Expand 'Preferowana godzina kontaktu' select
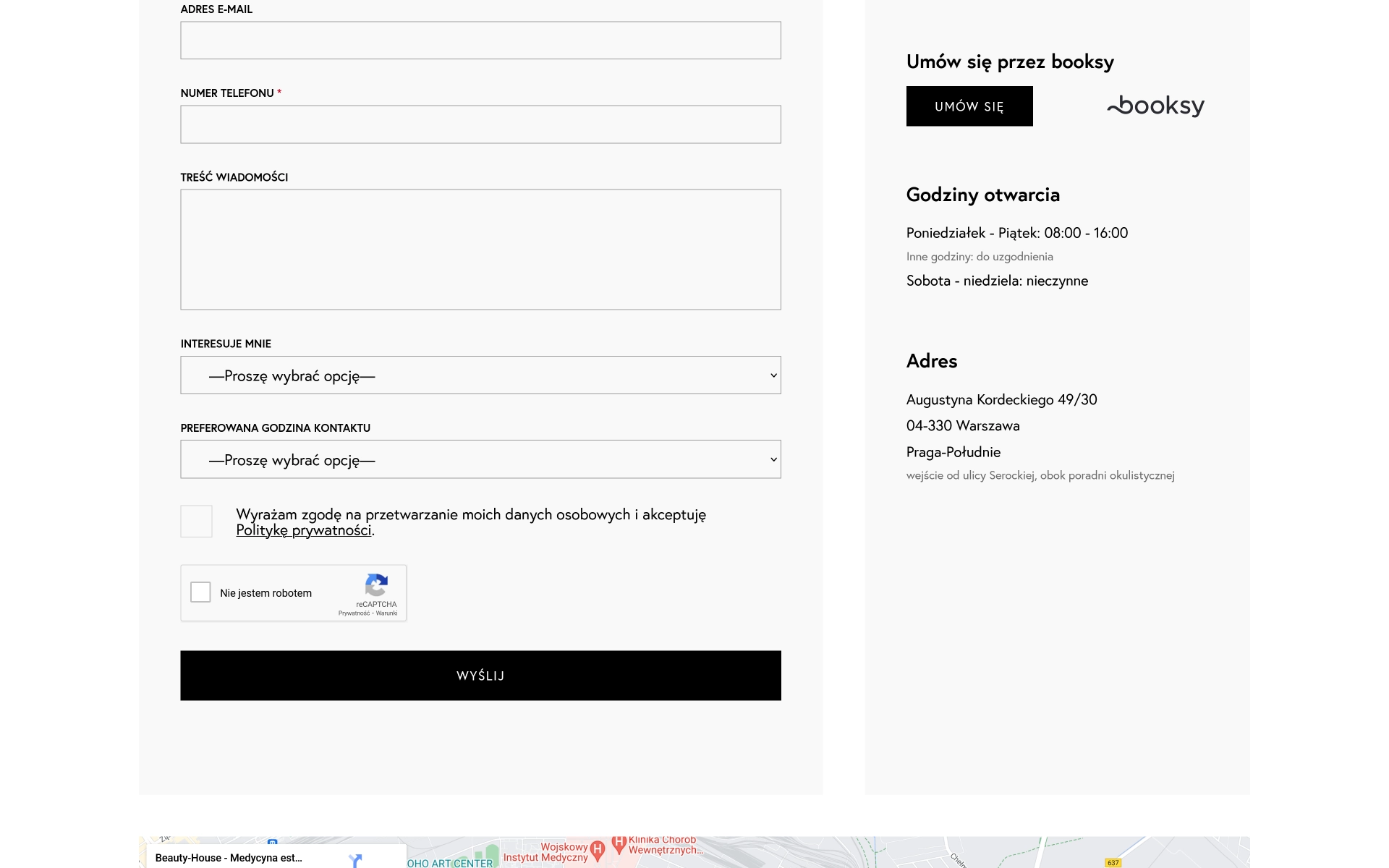 [480, 459]
